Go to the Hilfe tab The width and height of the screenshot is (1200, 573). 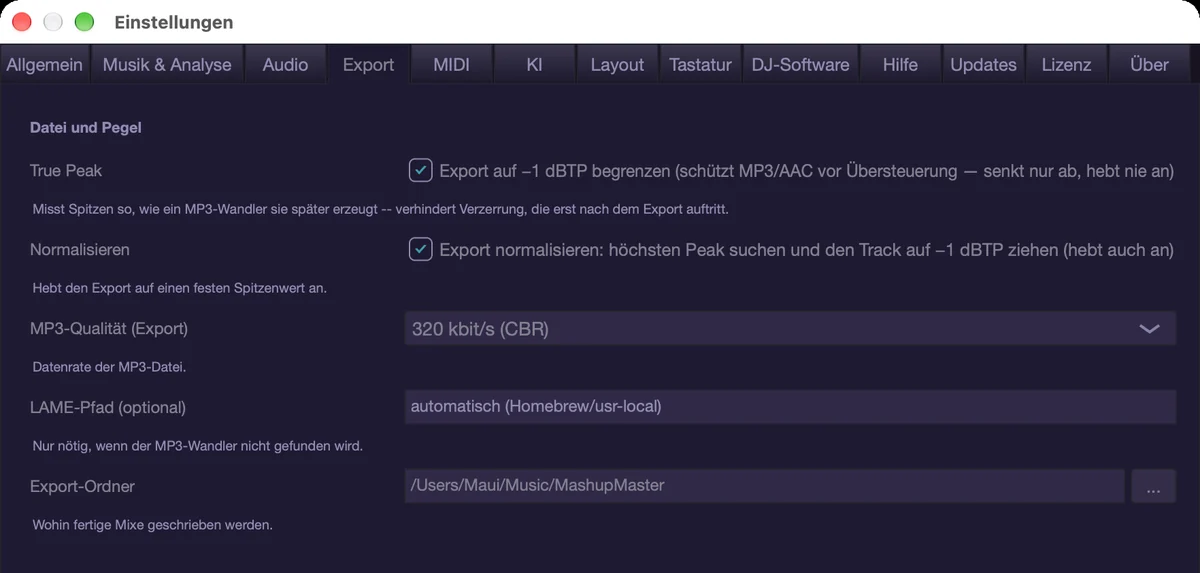pos(900,64)
